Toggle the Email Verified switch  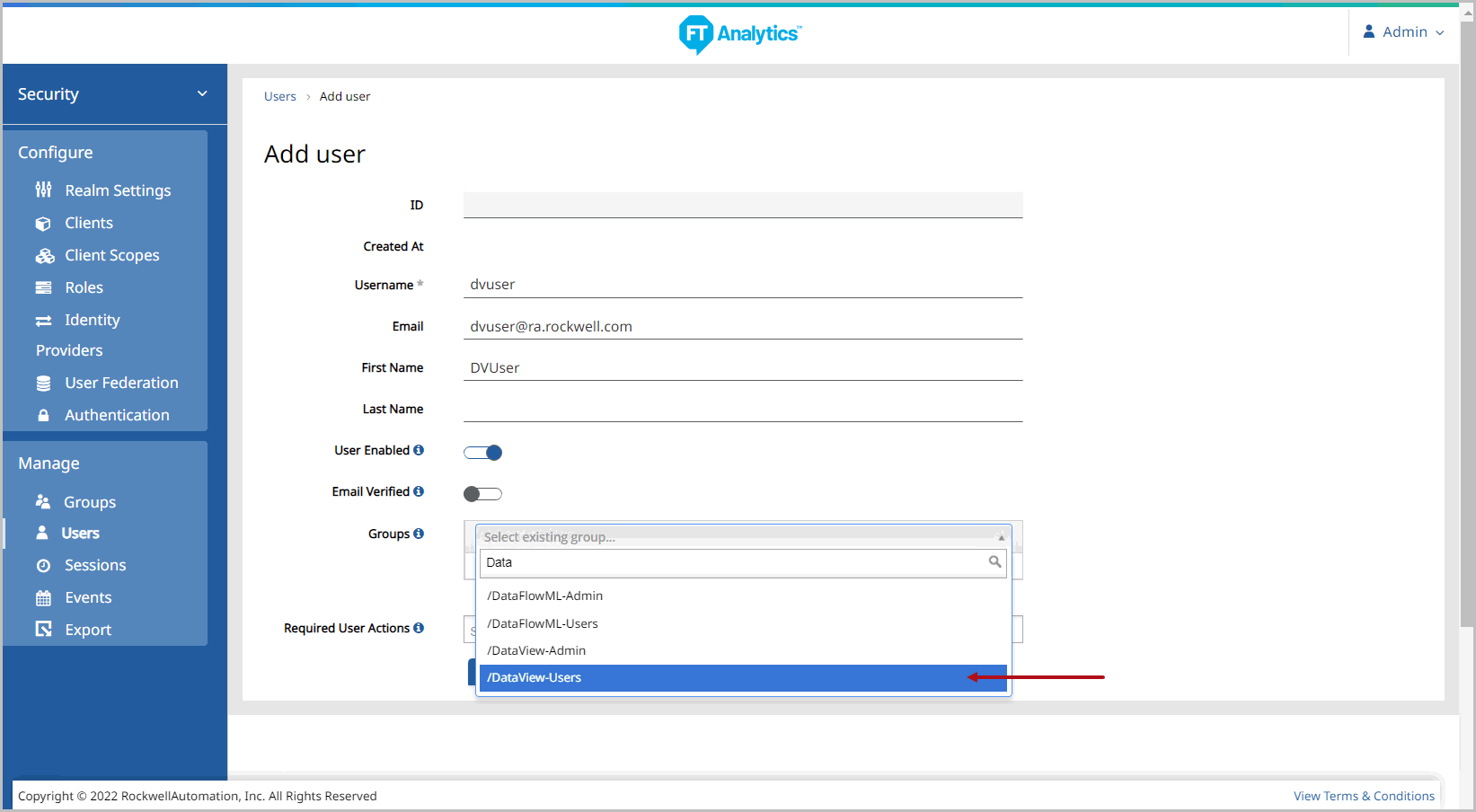(x=482, y=494)
